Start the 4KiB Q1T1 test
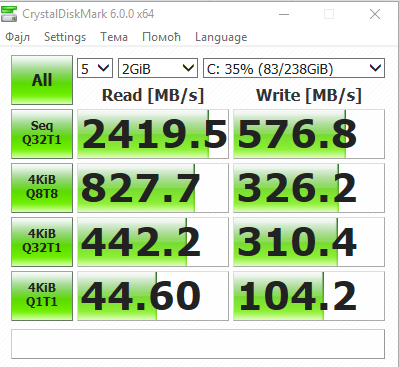The width and height of the screenshot is (399, 367). 42,296
